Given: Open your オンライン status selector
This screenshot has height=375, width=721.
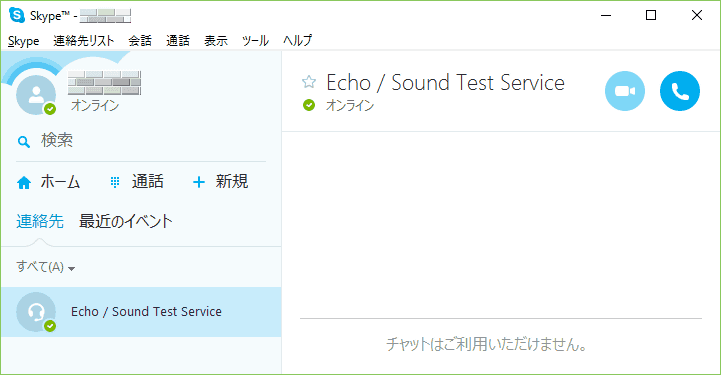Looking at the screenshot, I should click(x=95, y=106).
